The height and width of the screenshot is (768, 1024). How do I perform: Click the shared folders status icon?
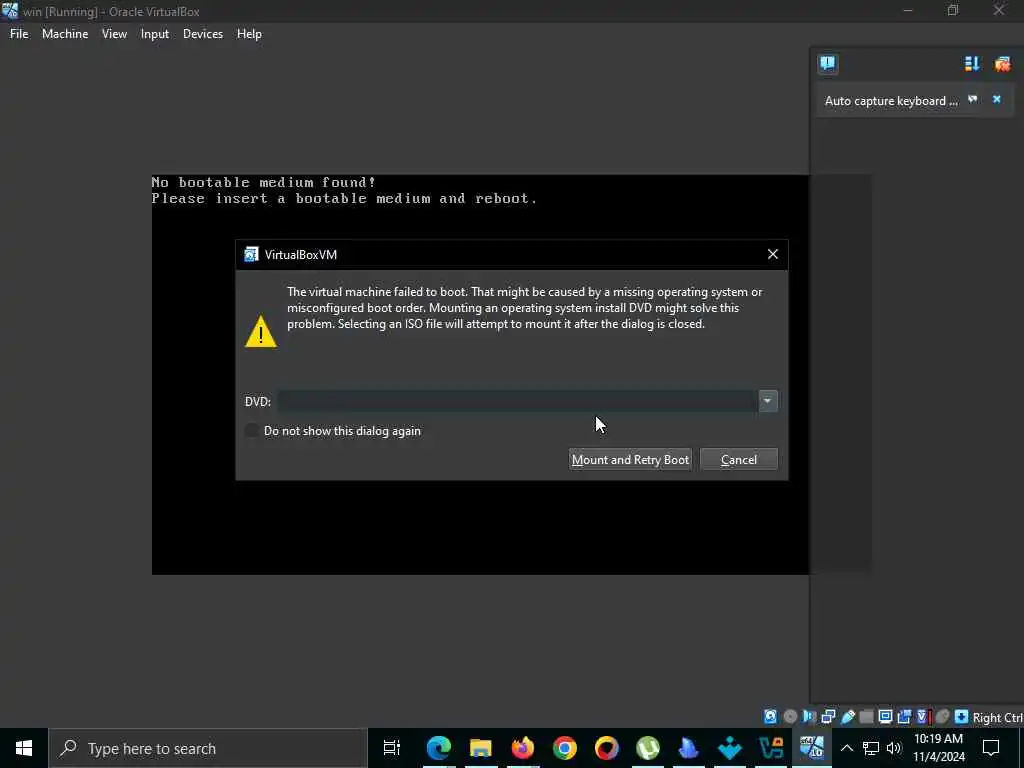click(x=867, y=716)
